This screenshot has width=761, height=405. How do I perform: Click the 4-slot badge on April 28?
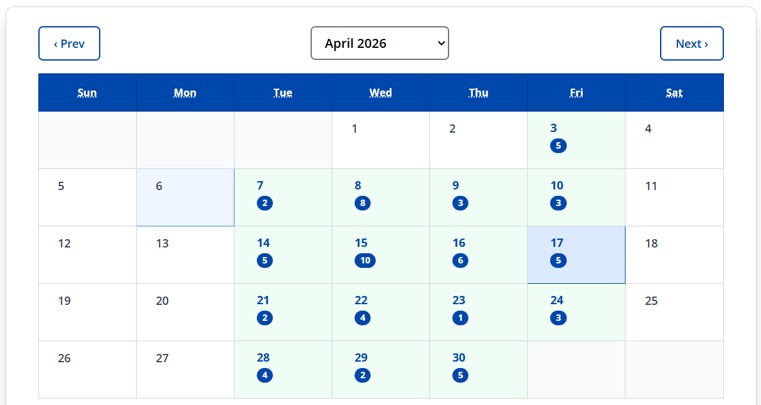point(264,376)
